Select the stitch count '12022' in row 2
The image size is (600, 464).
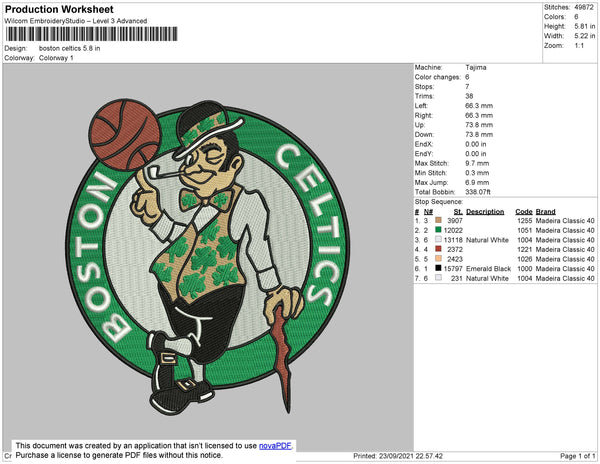[x=453, y=230]
